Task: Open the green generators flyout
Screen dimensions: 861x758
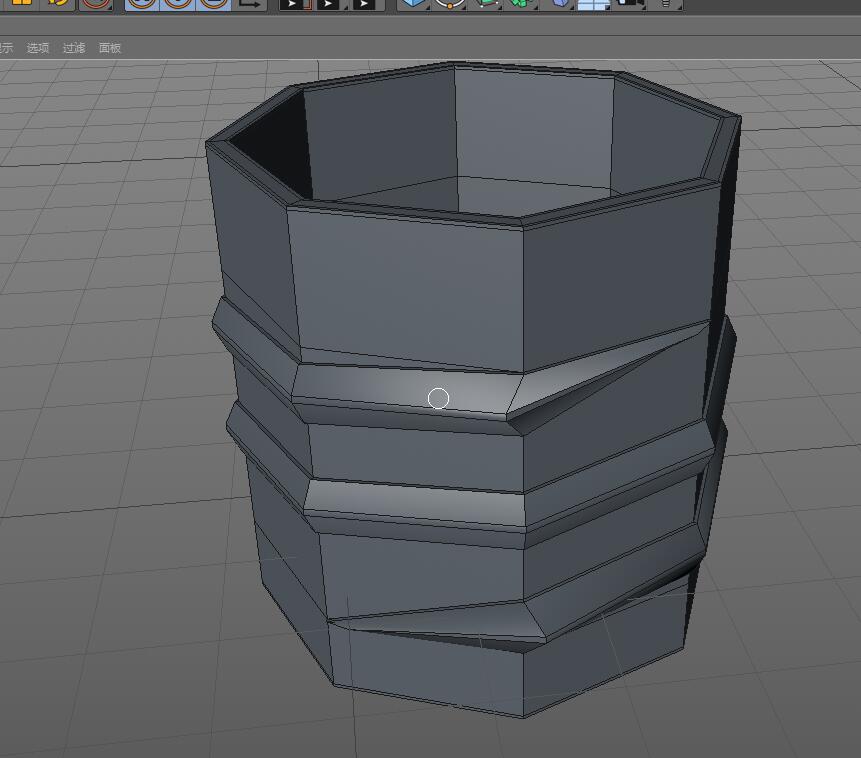Action: 486,3
